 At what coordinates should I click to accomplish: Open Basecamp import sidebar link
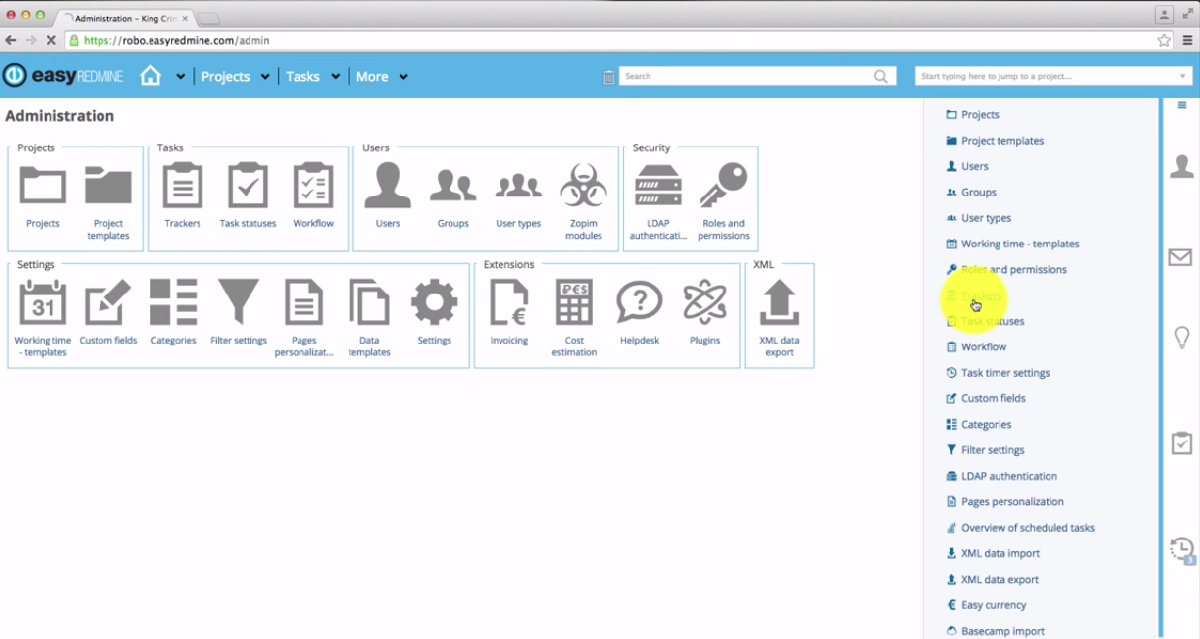(x=1003, y=631)
